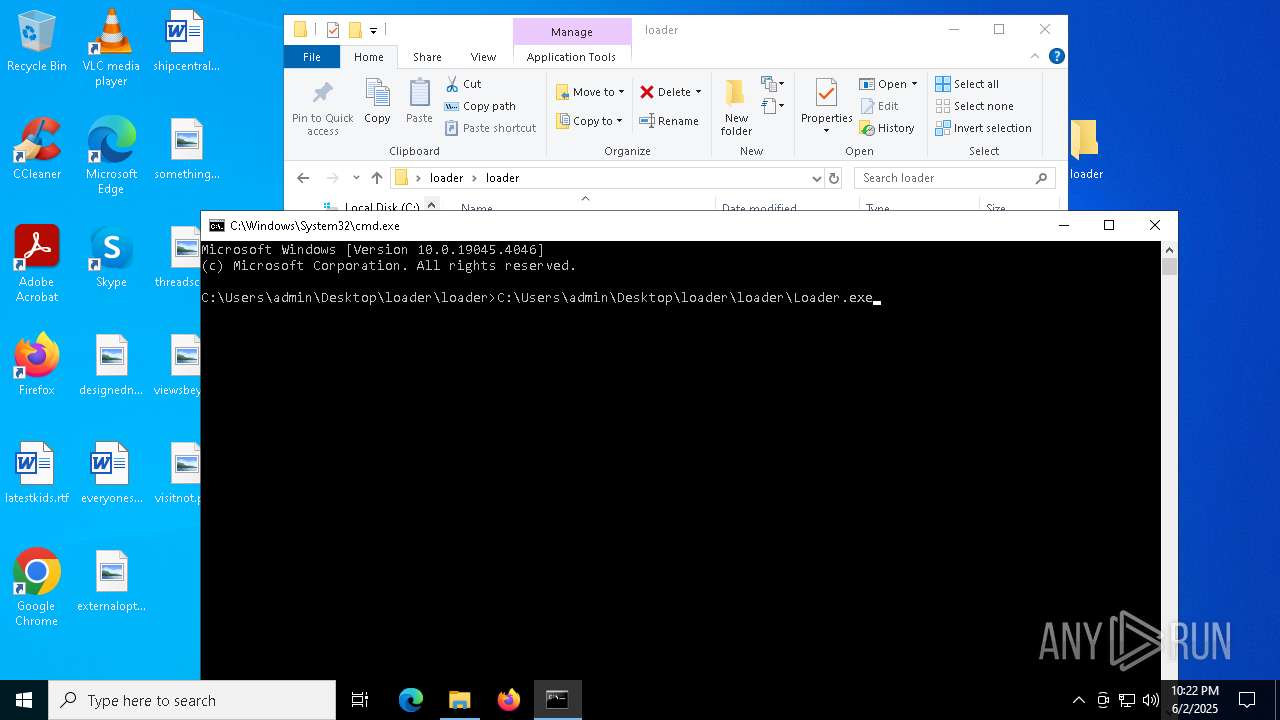Launch Firefox desktop shortcut
Image resolution: width=1280 pixels, height=720 pixels.
pos(37,365)
